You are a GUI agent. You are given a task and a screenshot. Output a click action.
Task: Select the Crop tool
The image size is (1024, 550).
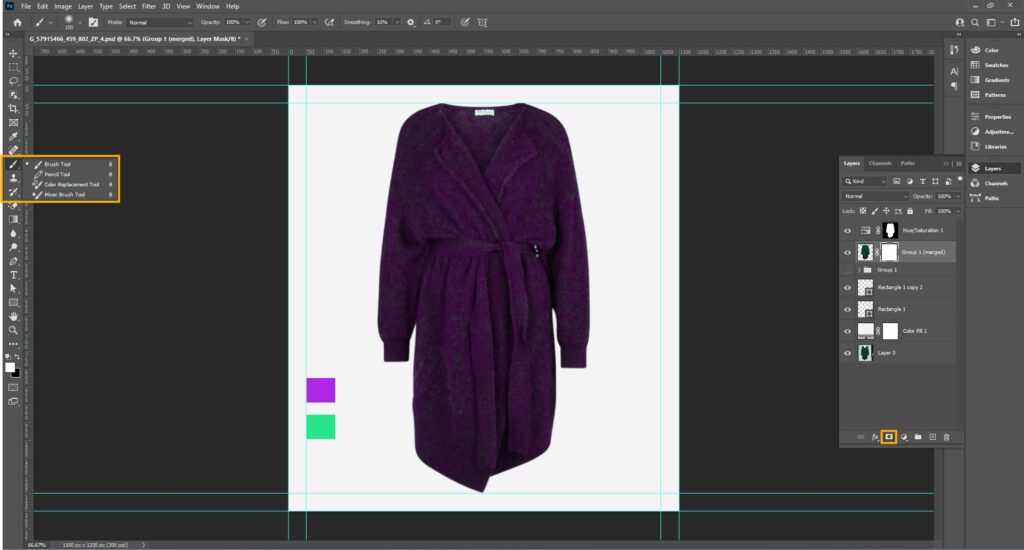click(13, 108)
